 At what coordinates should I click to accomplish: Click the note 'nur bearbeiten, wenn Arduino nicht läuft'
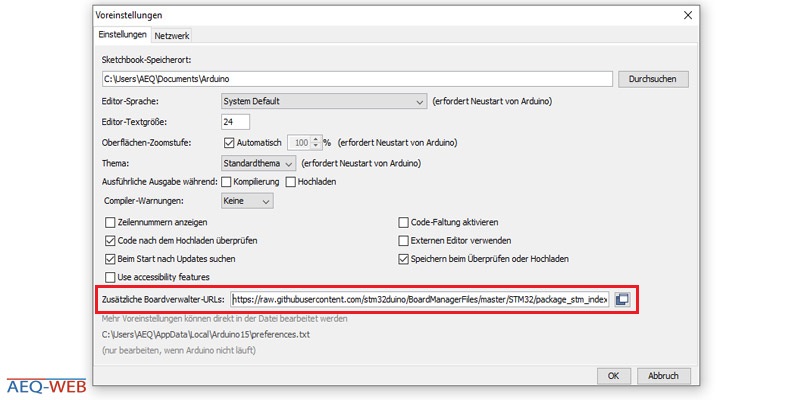pyautogui.click(x=179, y=351)
